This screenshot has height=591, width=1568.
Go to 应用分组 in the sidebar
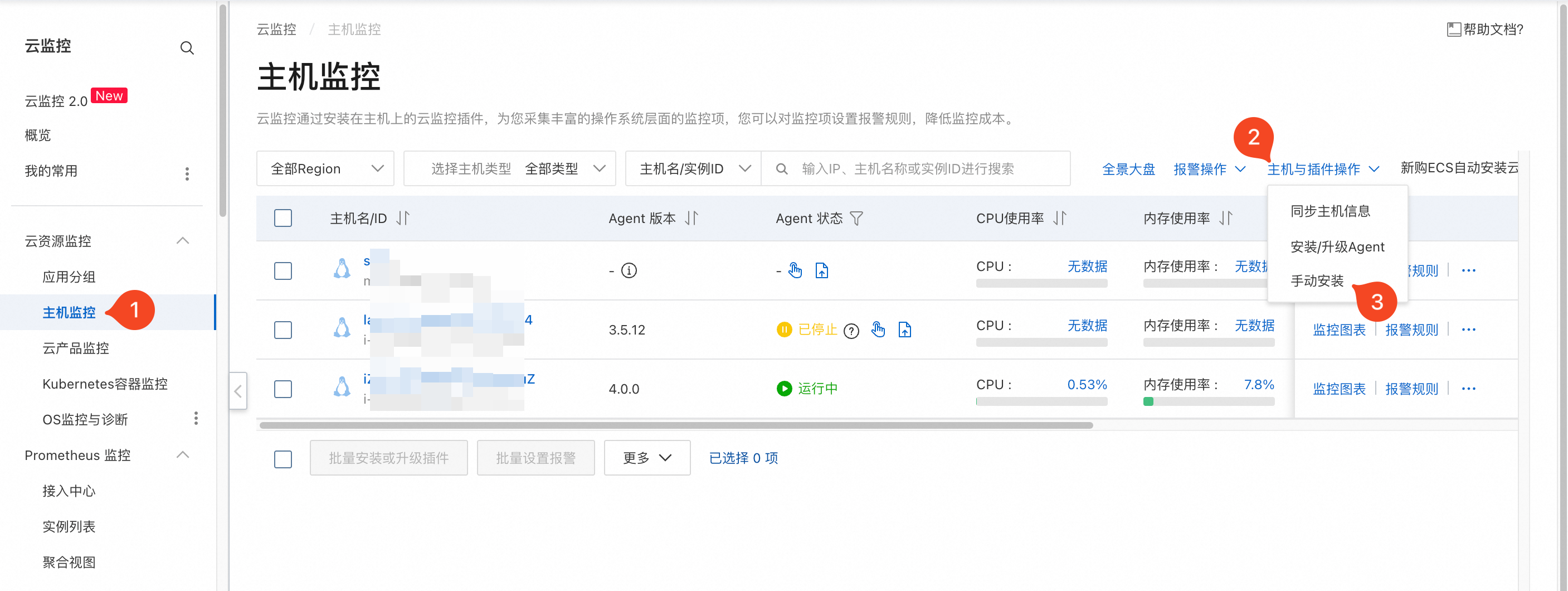(x=69, y=277)
